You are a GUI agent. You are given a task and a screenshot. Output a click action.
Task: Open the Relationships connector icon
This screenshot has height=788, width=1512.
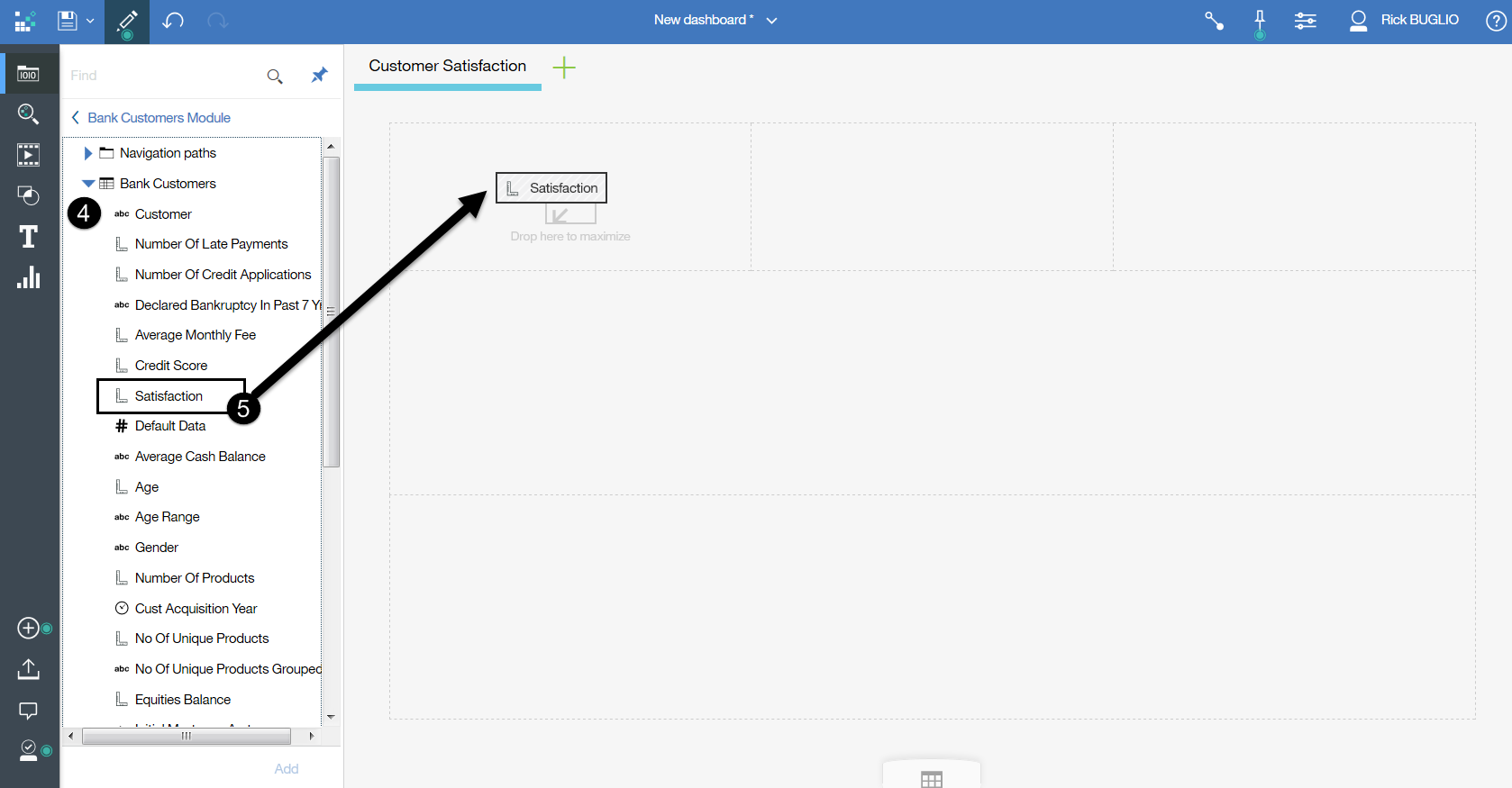(1215, 20)
